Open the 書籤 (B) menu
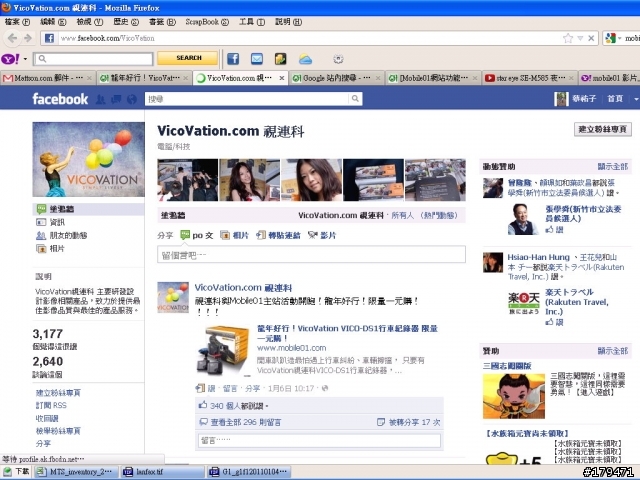This screenshot has width=640, height=480. click(x=162, y=22)
